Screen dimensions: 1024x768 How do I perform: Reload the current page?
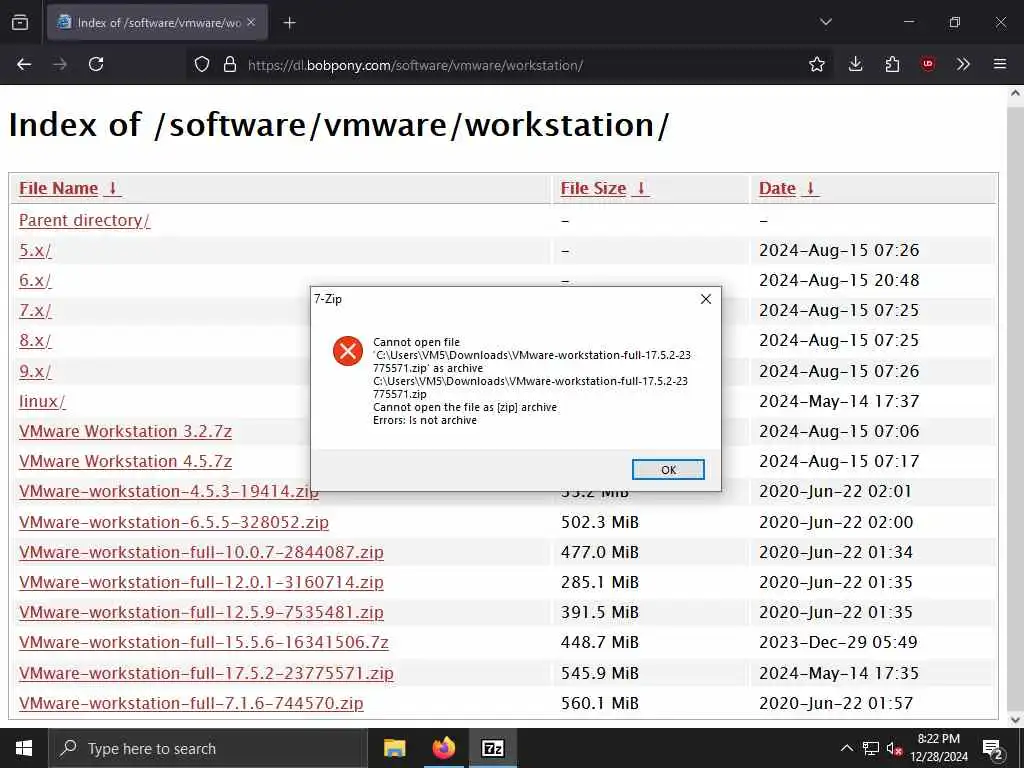pyautogui.click(x=96, y=64)
